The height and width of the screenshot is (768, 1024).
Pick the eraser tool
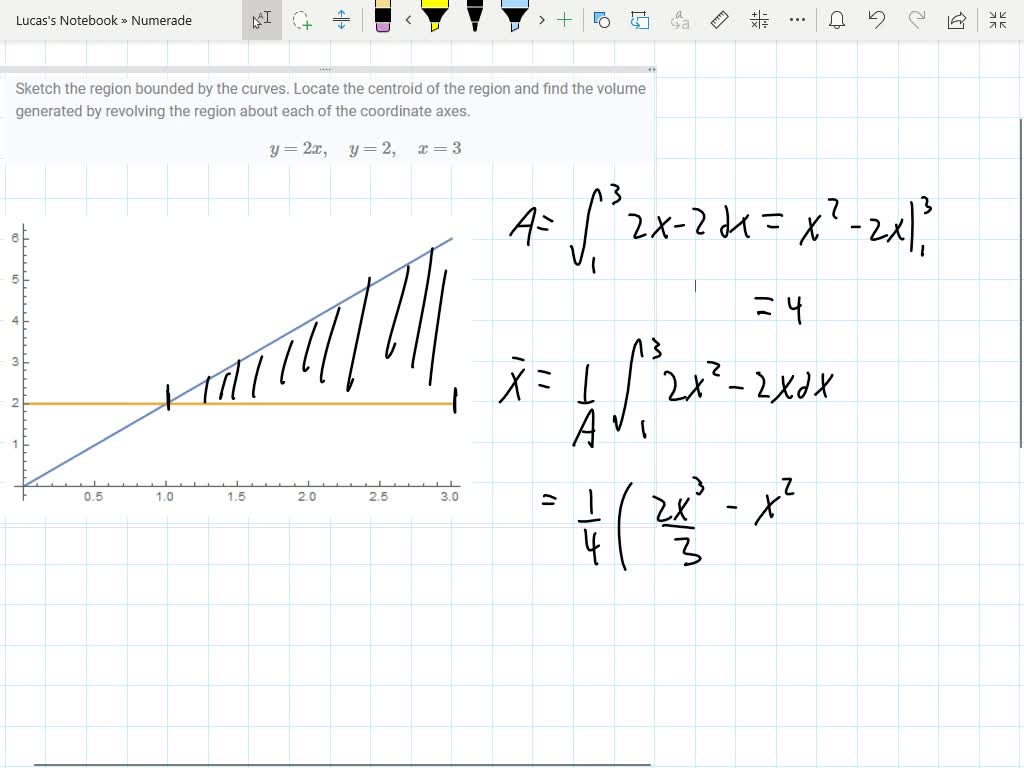pyautogui.click(x=381, y=20)
